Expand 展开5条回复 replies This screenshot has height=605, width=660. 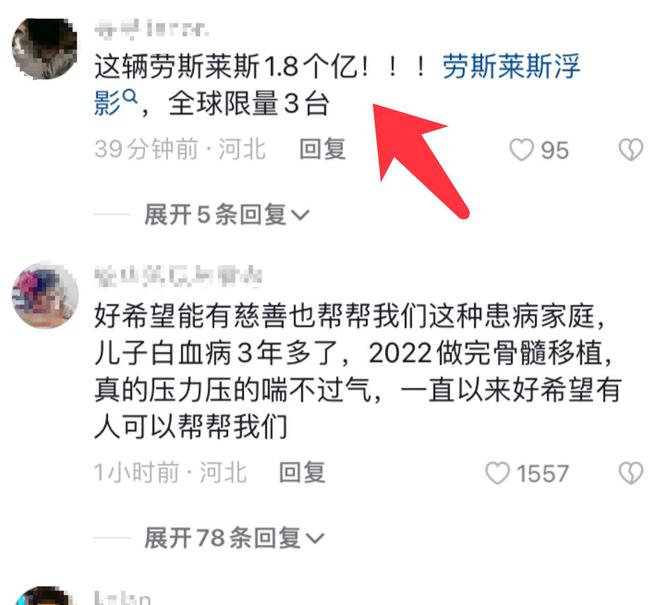click(x=226, y=215)
